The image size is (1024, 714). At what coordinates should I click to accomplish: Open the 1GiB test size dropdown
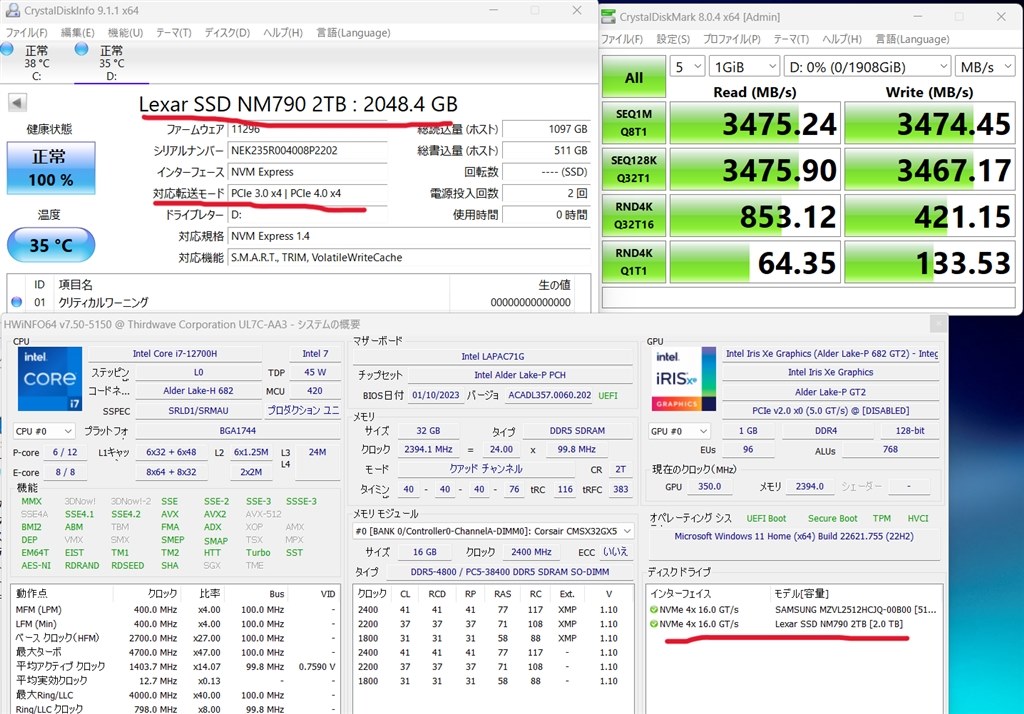(743, 66)
